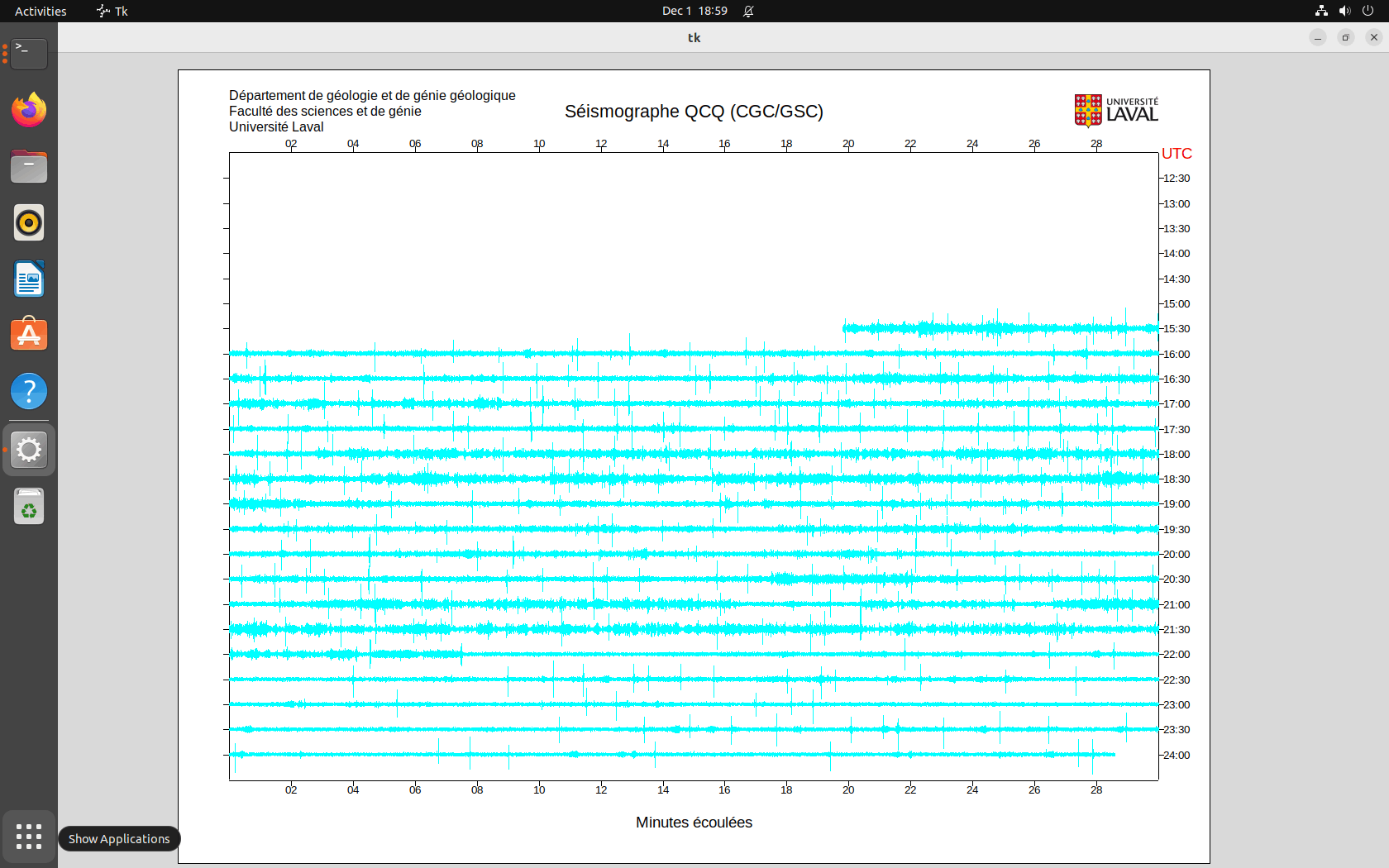This screenshot has width=1389, height=868.
Task: Open Rhythmbox music player
Action: (29, 222)
